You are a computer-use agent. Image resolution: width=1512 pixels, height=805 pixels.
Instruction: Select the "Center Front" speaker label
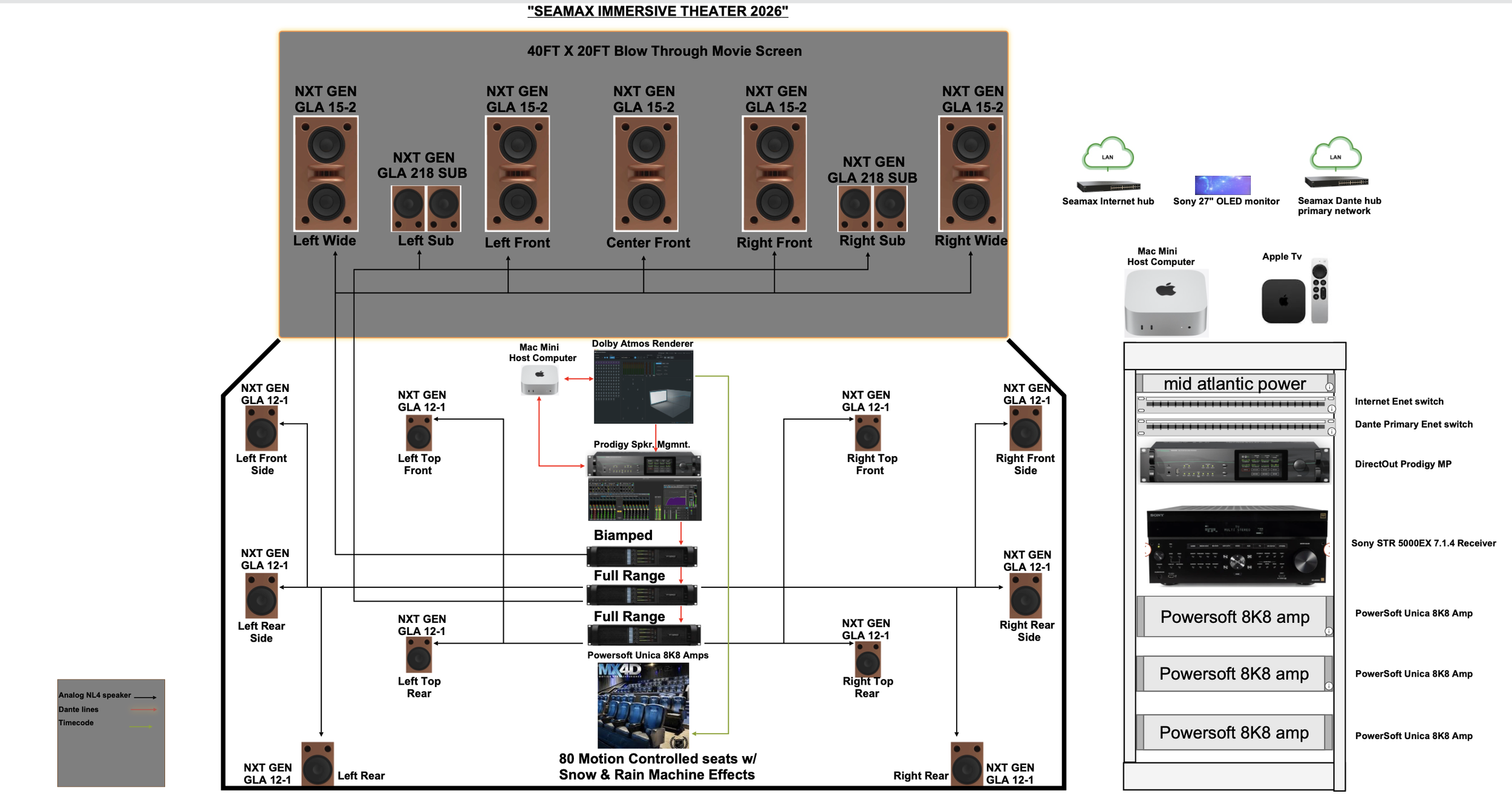tap(648, 243)
